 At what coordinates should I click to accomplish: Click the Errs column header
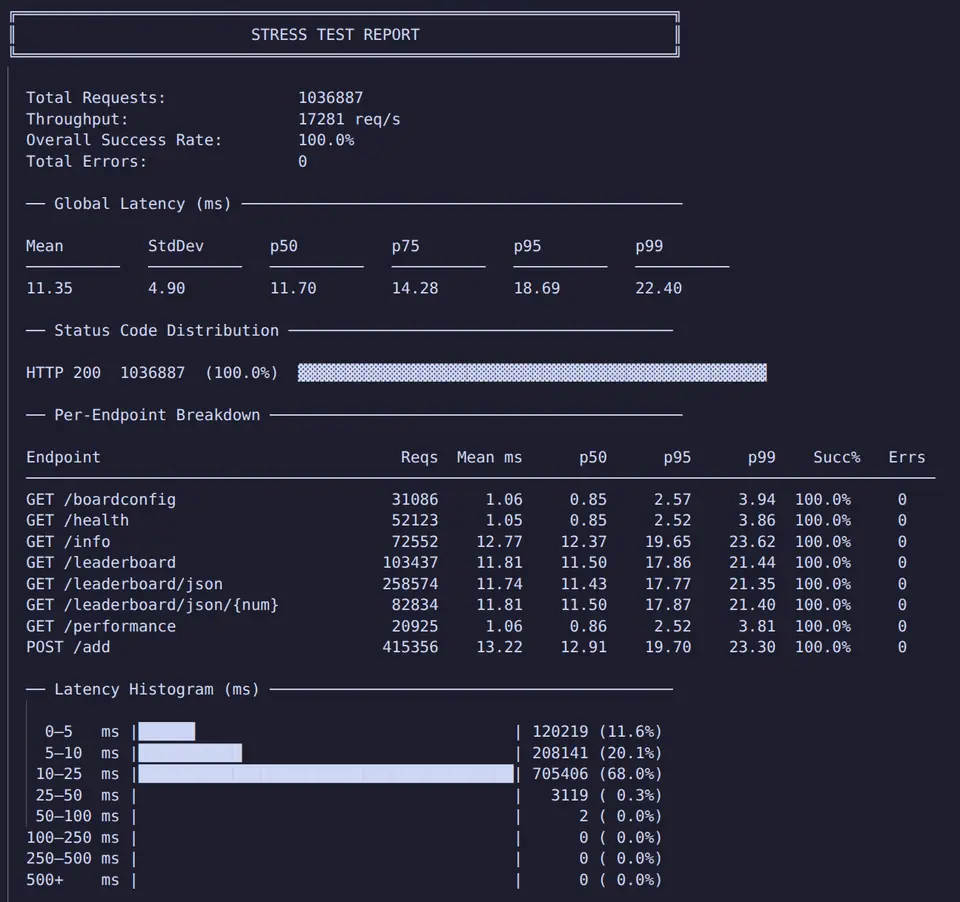[x=907, y=457]
